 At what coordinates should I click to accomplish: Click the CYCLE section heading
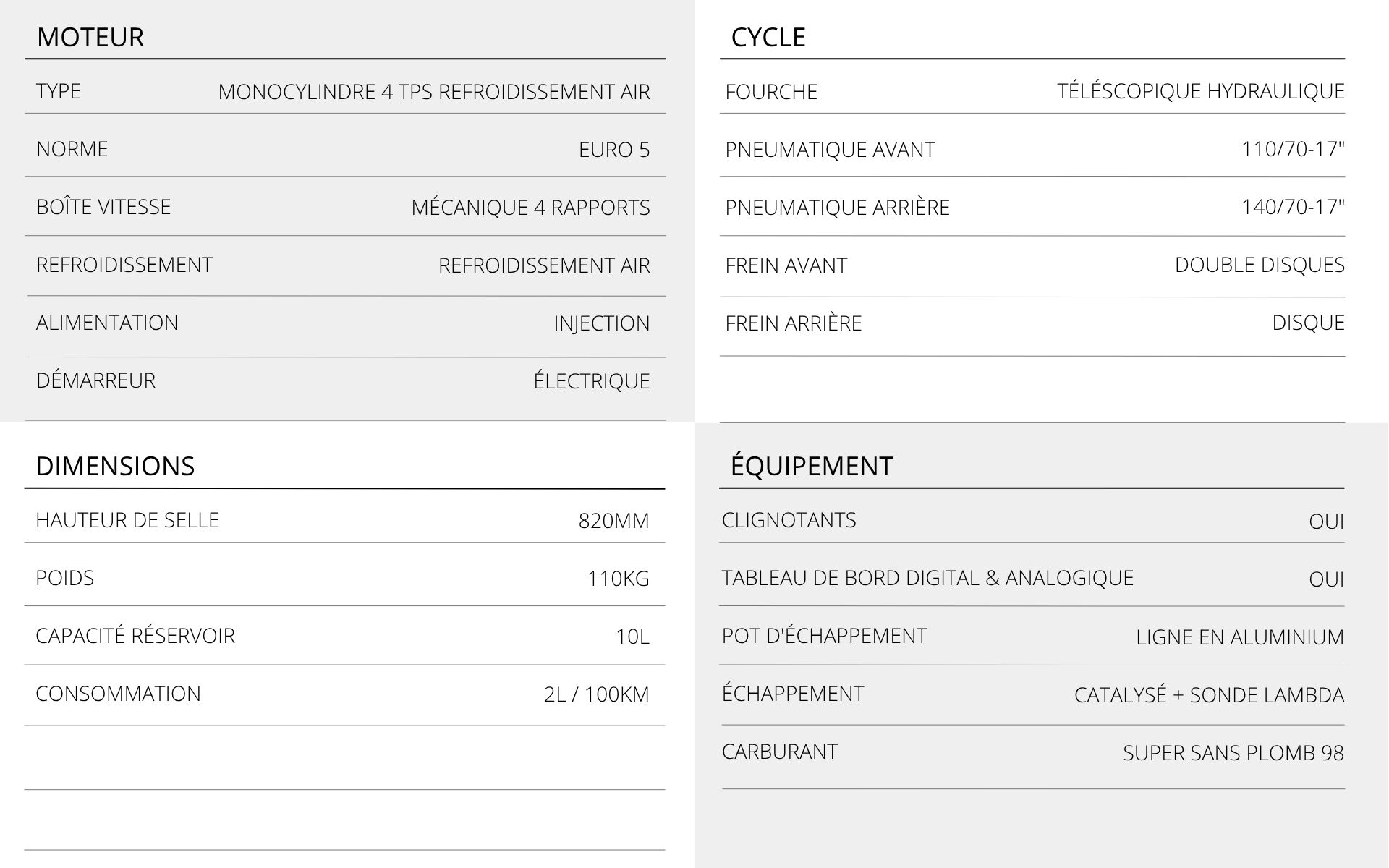point(768,37)
